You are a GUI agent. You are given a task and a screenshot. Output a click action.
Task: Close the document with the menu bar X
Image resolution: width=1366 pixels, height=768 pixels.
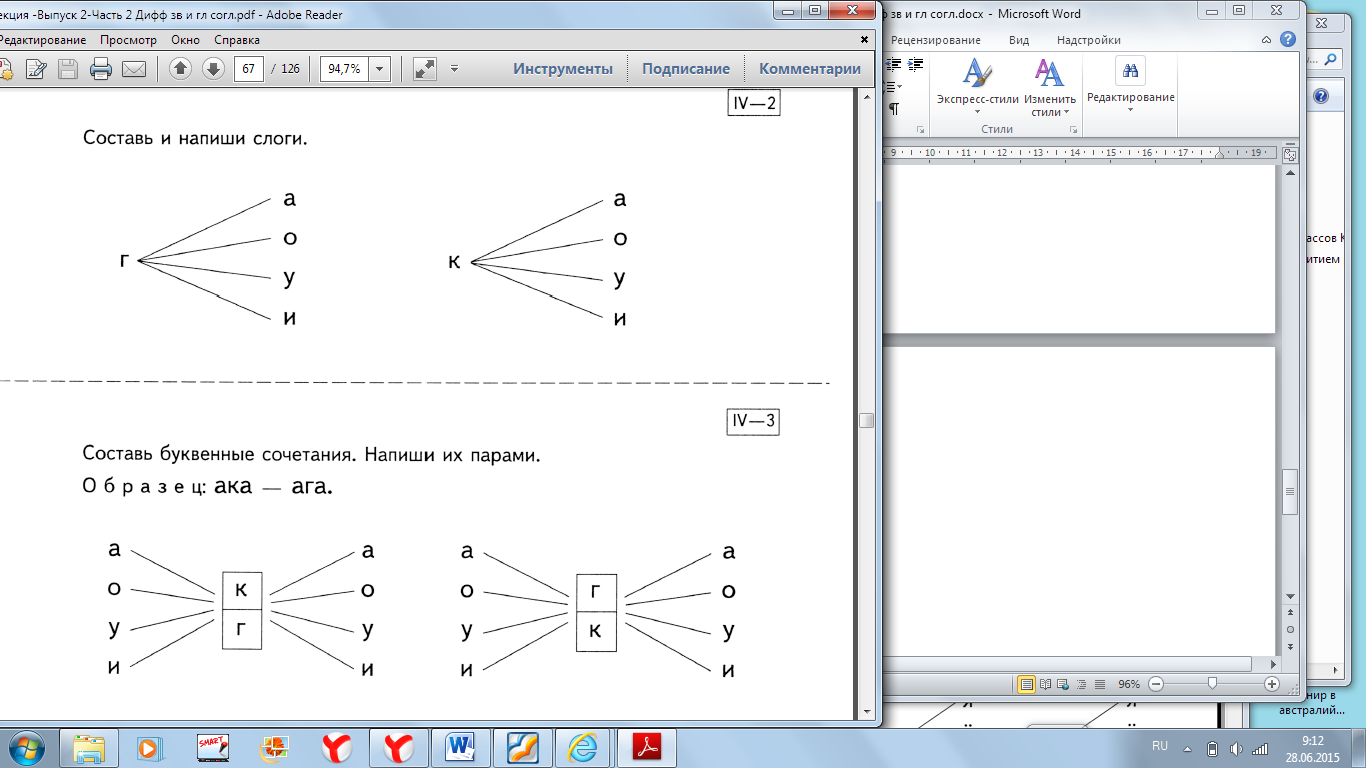coord(865,40)
